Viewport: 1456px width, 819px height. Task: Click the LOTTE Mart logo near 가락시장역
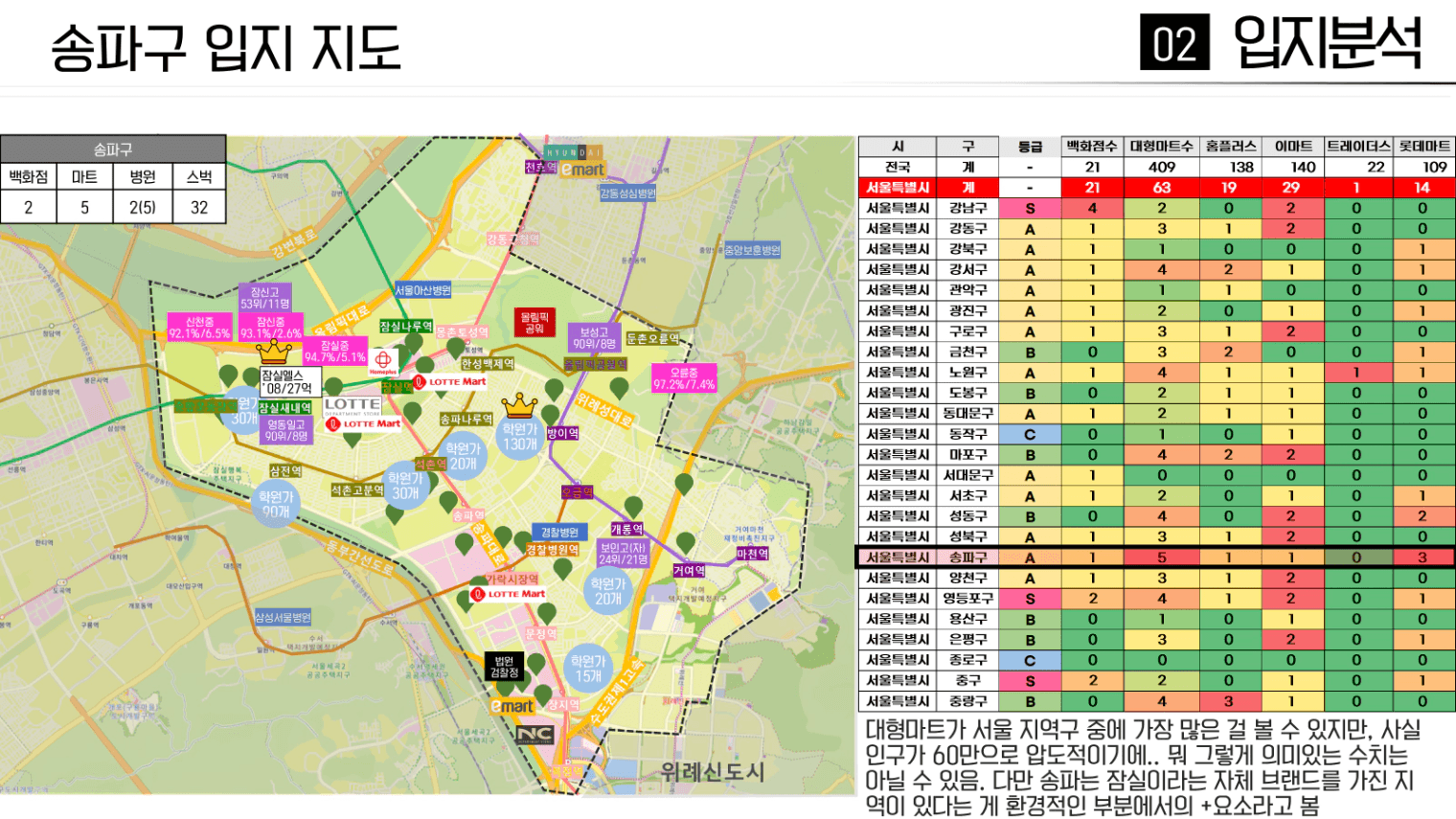[x=509, y=594]
